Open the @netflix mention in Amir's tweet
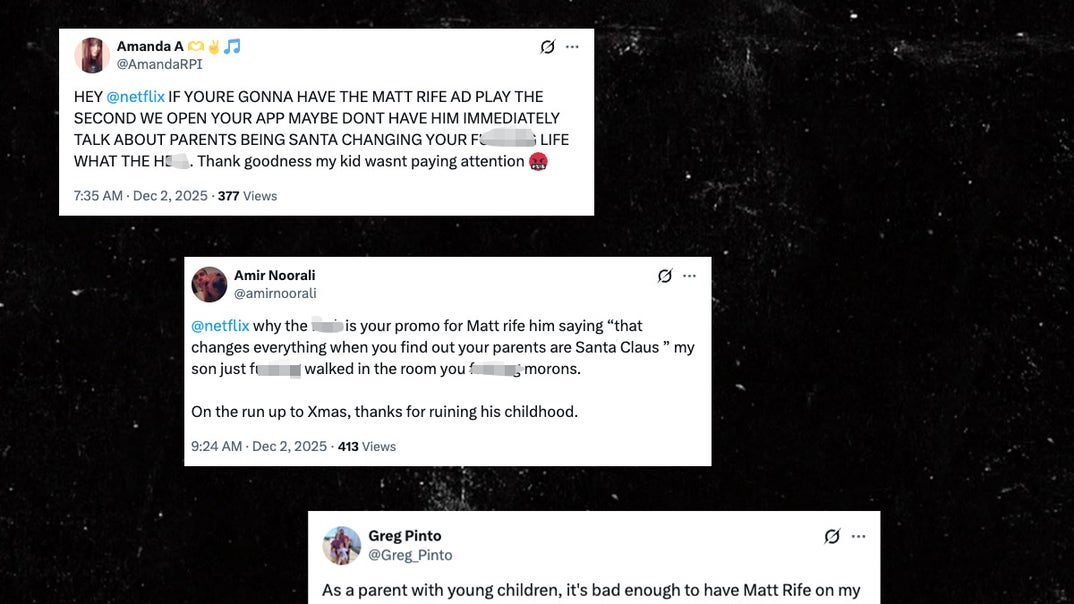The width and height of the screenshot is (1074, 604). click(x=220, y=326)
